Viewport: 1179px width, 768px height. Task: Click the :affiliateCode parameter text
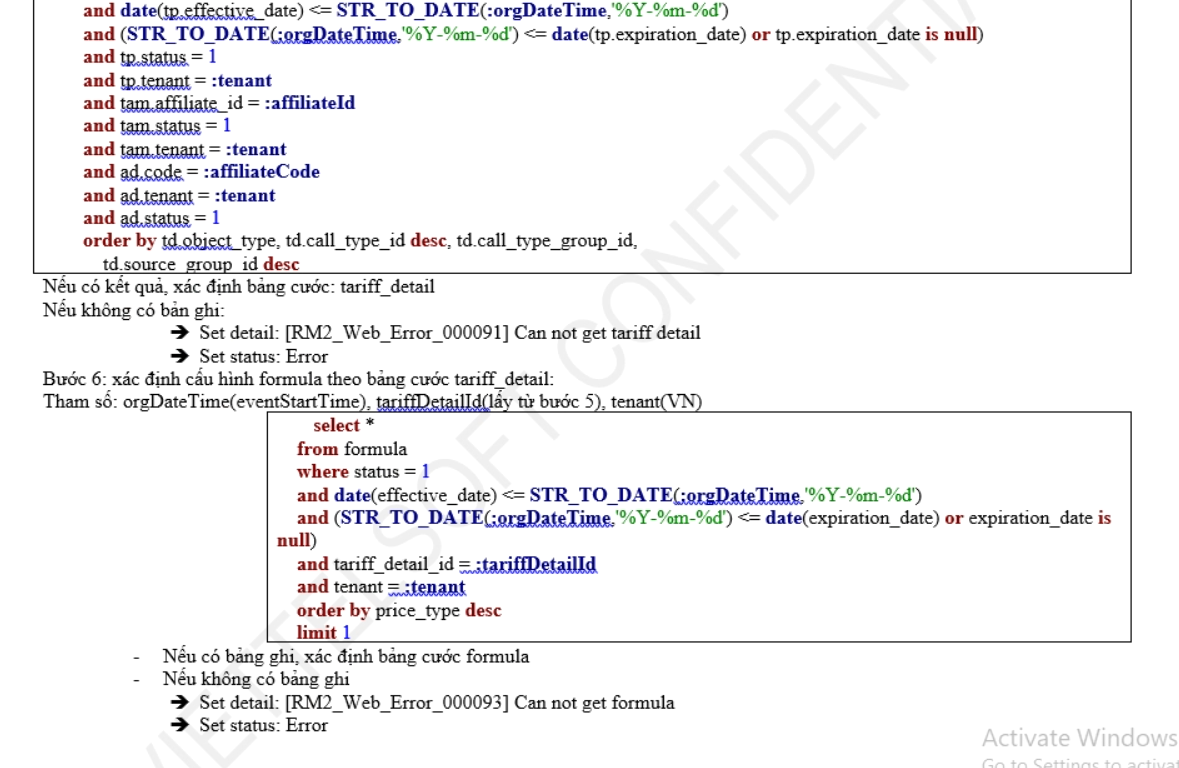coord(261,172)
